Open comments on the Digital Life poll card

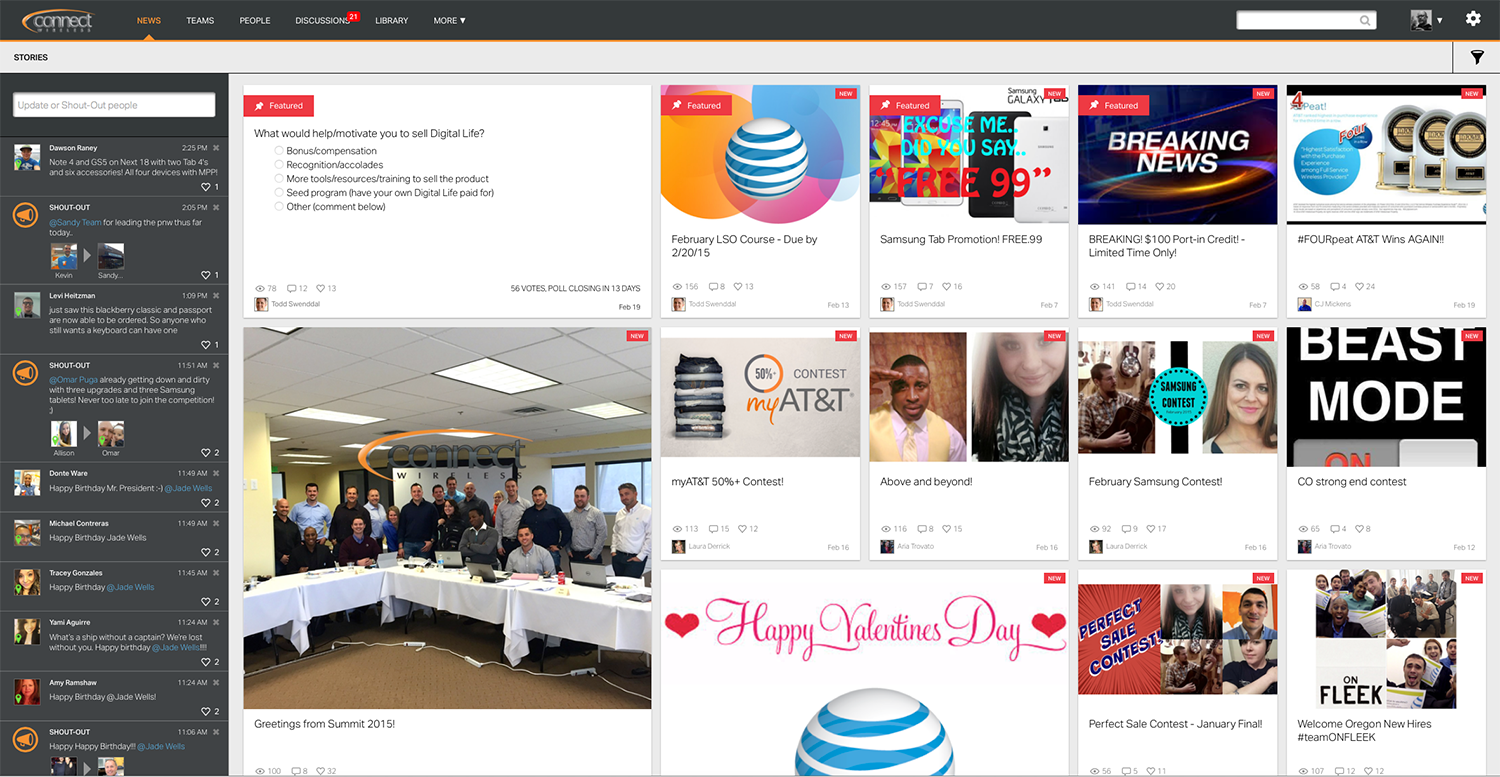pyautogui.click(x=292, y=288)
